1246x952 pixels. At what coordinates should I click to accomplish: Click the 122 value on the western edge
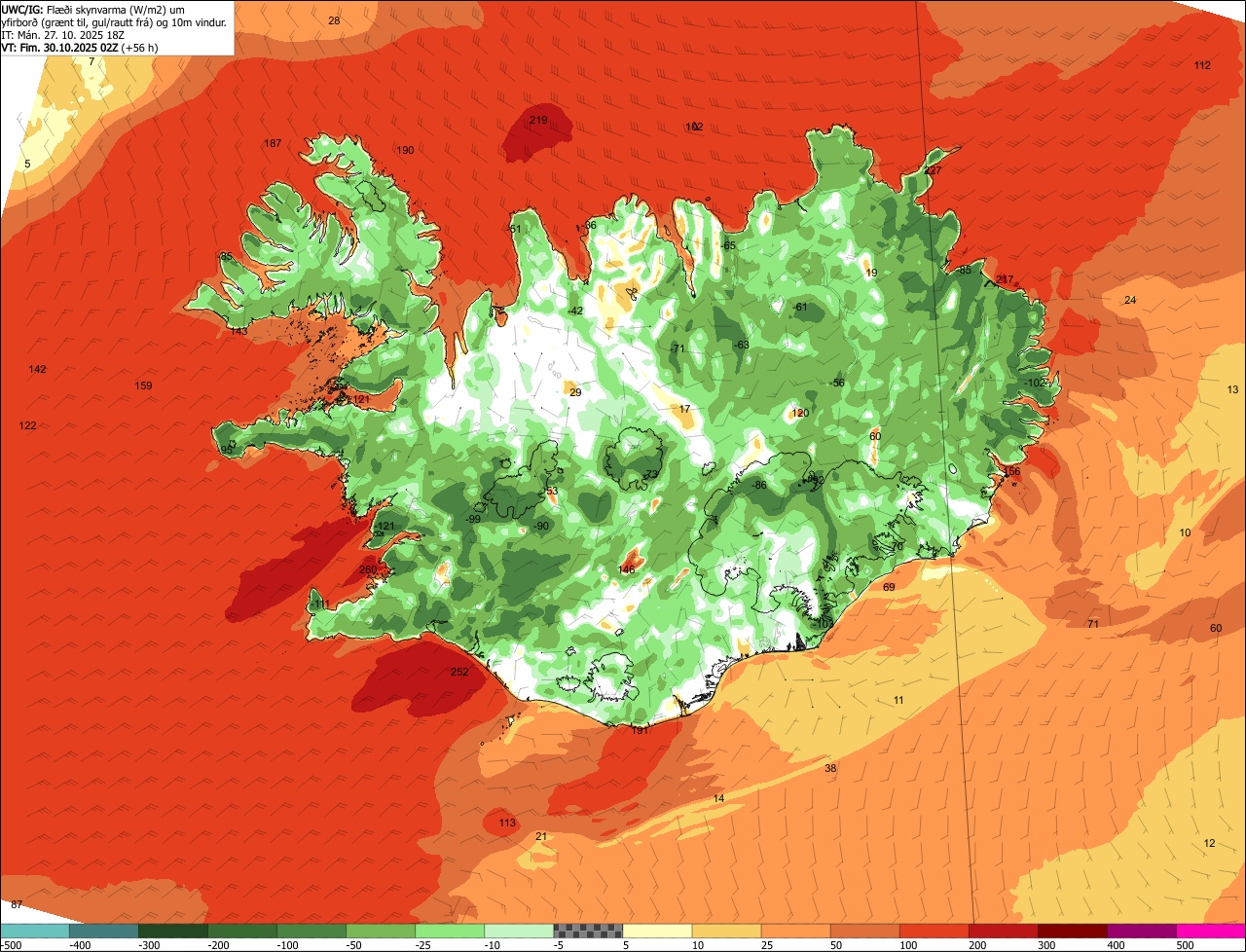[x=27, y=426]
